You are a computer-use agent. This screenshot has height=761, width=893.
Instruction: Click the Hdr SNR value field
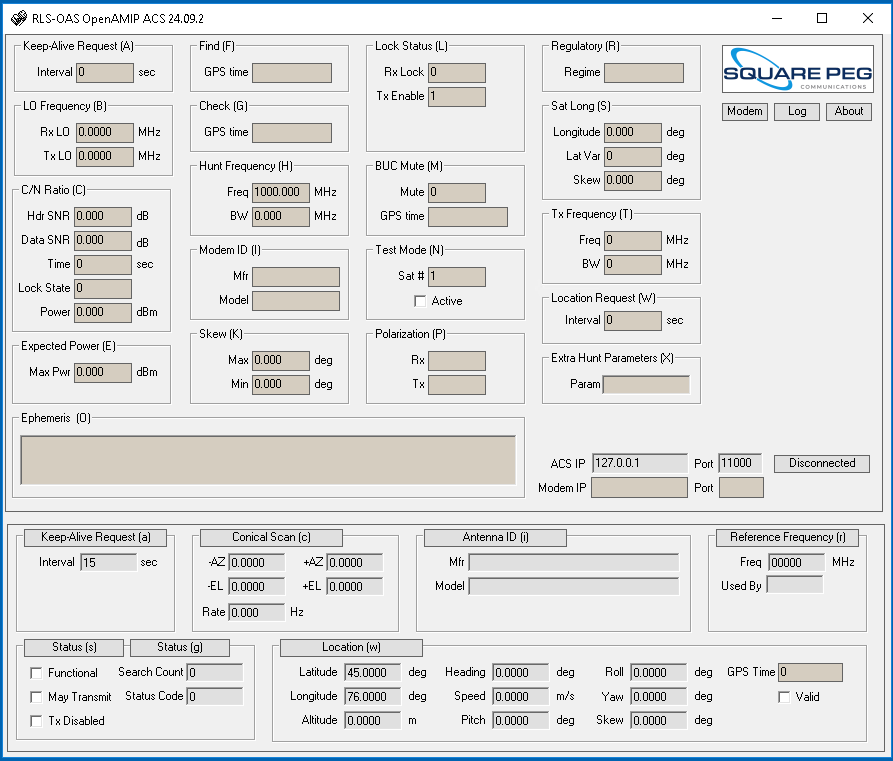point(103,216)
